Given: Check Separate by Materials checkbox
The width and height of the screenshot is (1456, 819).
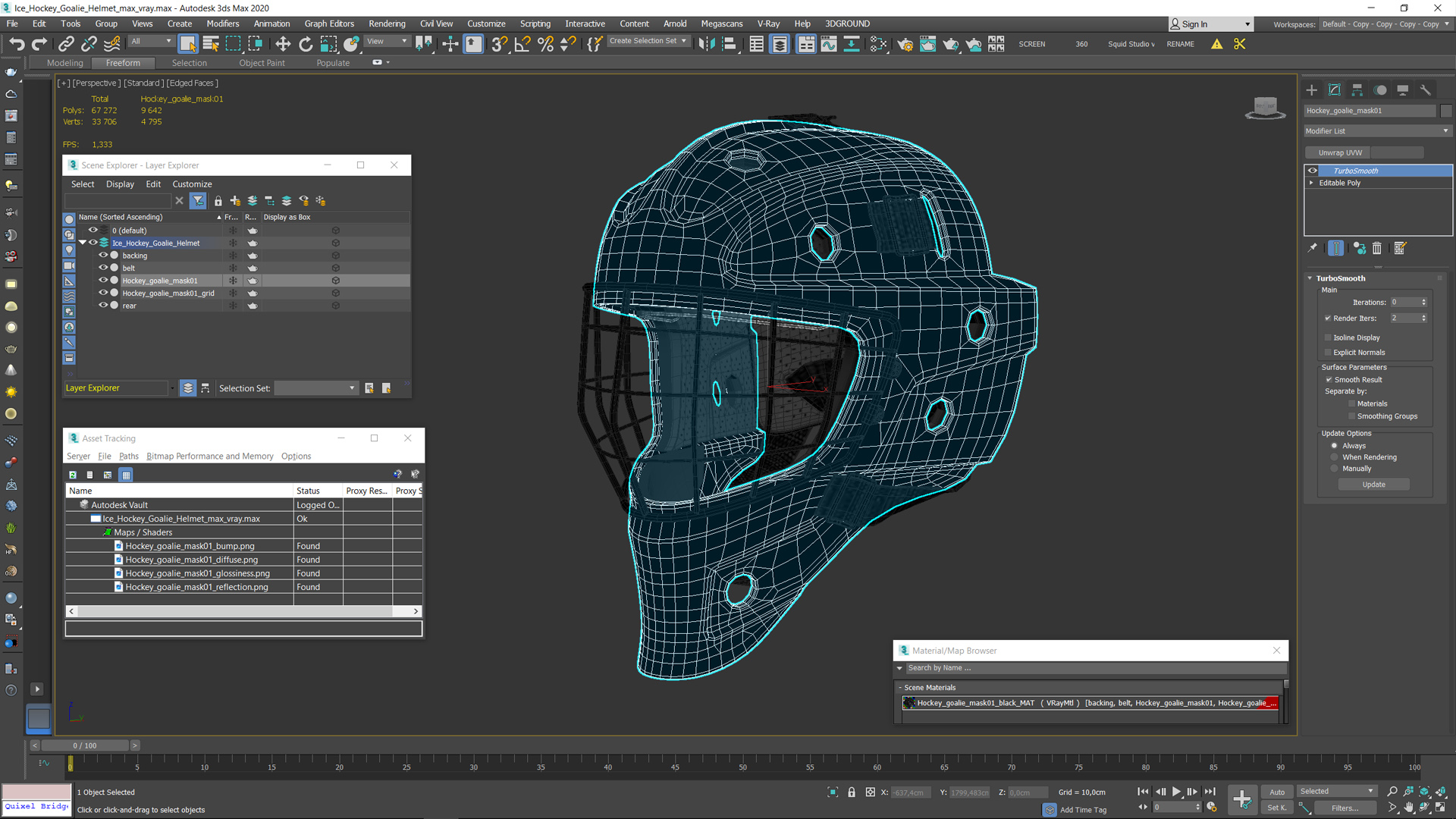Looking at the screenshot, I should point(1351,404).
